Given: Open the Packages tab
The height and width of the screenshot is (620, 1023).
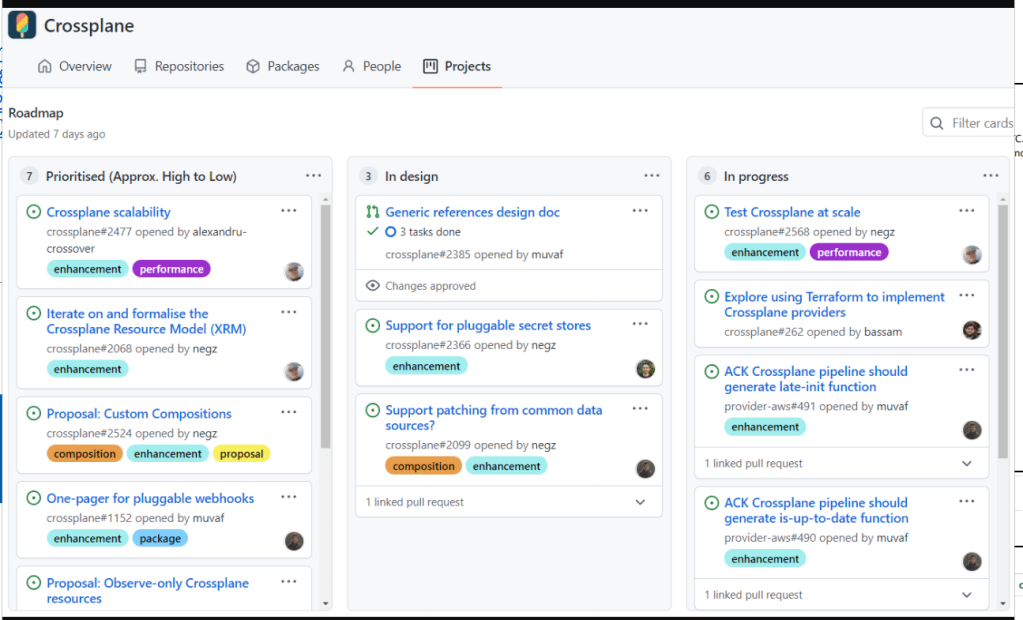Looking at the screenshot, I should click(x=282, y=67).
